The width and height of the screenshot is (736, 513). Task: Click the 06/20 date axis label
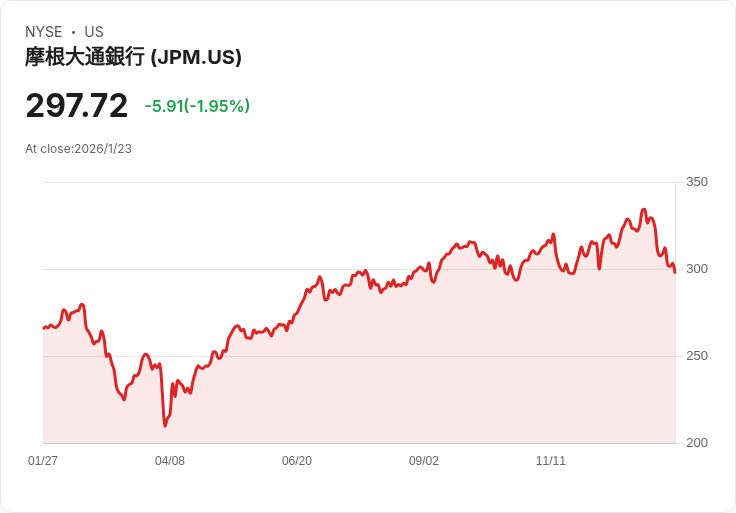click(x=297, y=461)
